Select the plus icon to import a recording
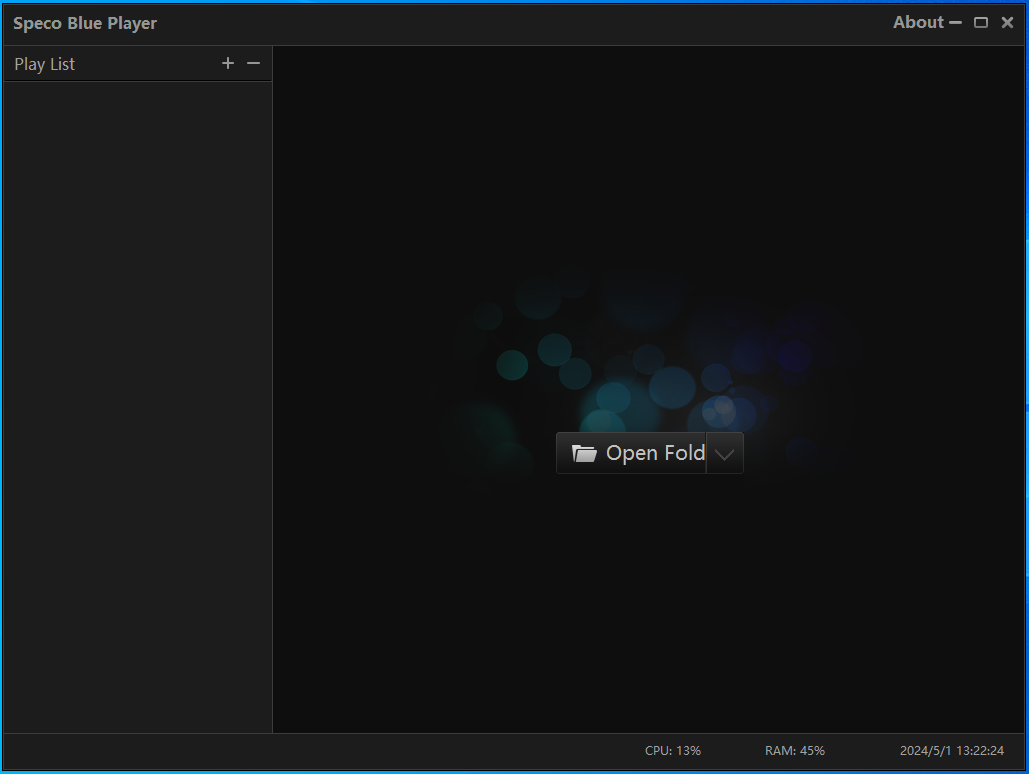The image size is (1029, 774). (228, 62)
